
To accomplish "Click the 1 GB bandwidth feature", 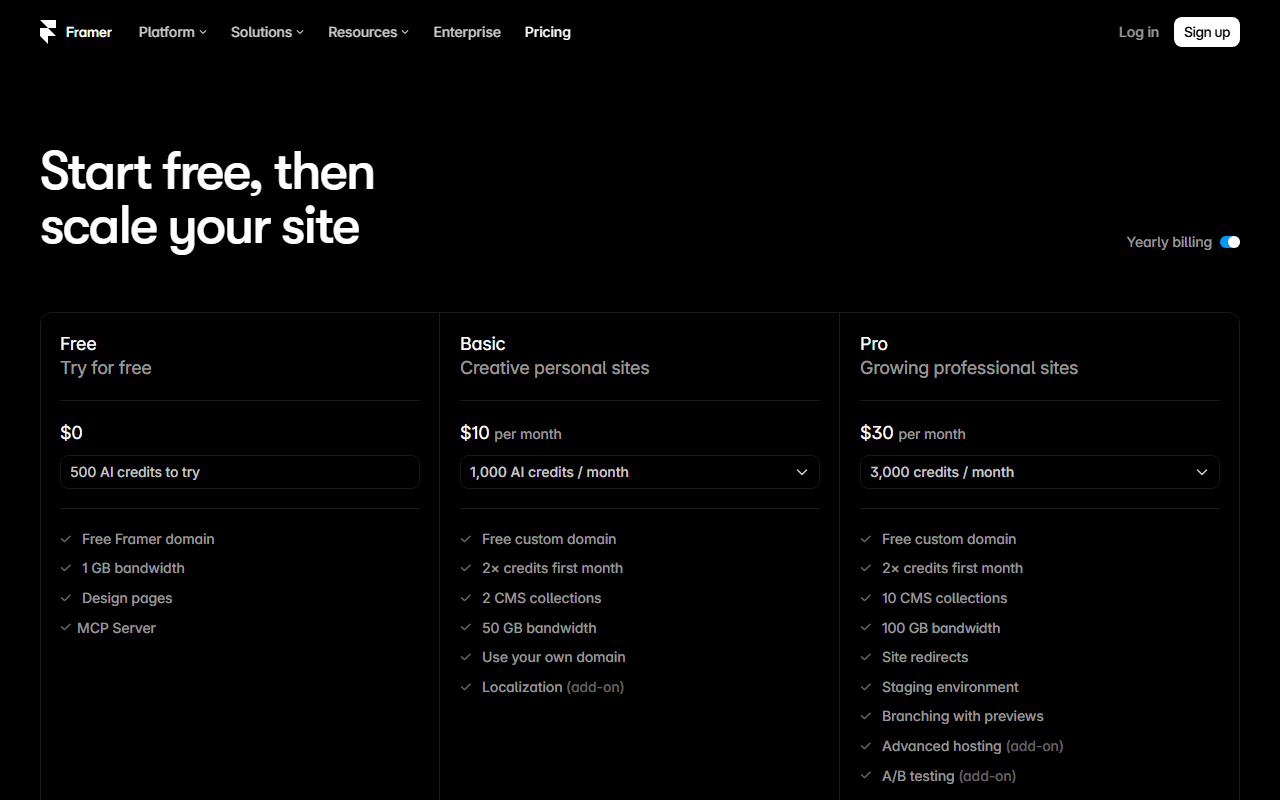I will click(133, 568).
